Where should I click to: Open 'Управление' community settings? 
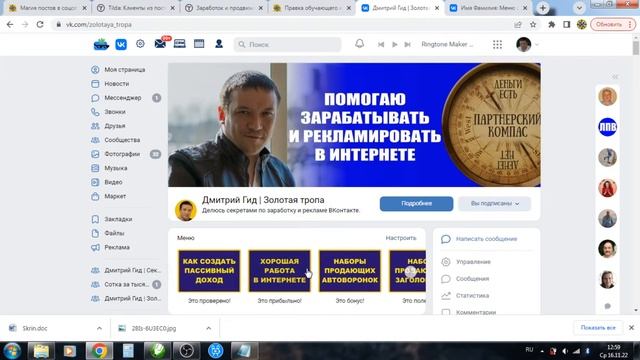point(473,262)
